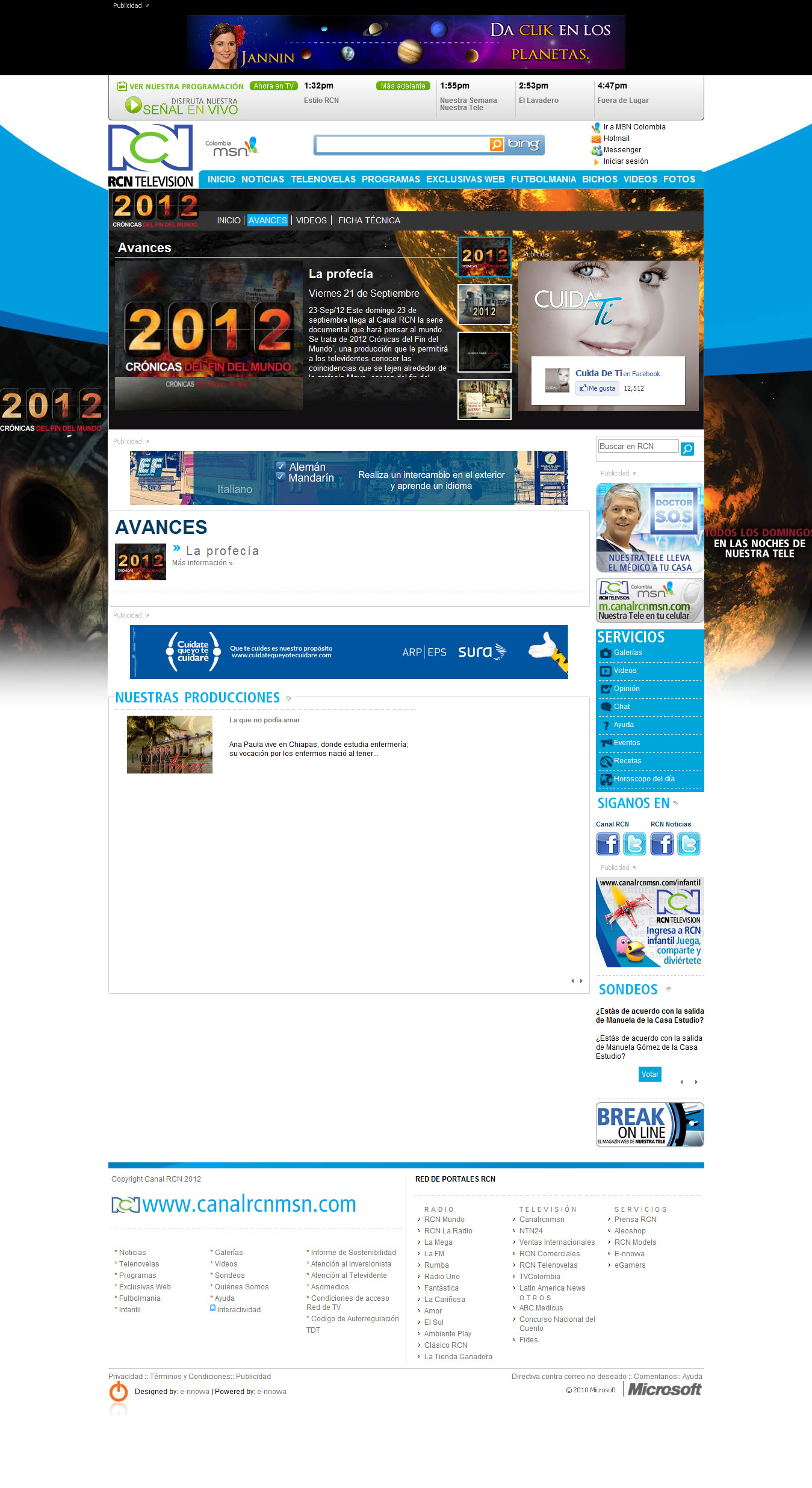Click the Galerías camera icon in Servicios
This screenshot has width=812, height=1488.
(x=606, y=653)
